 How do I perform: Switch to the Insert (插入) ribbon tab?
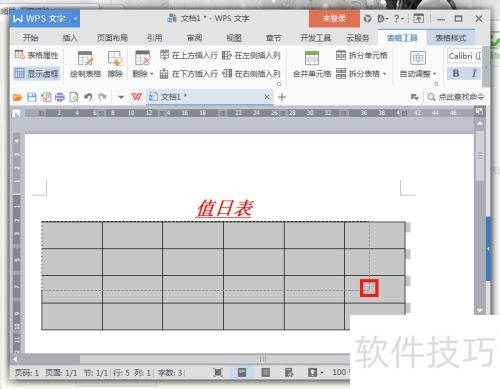tap(70, 38)
